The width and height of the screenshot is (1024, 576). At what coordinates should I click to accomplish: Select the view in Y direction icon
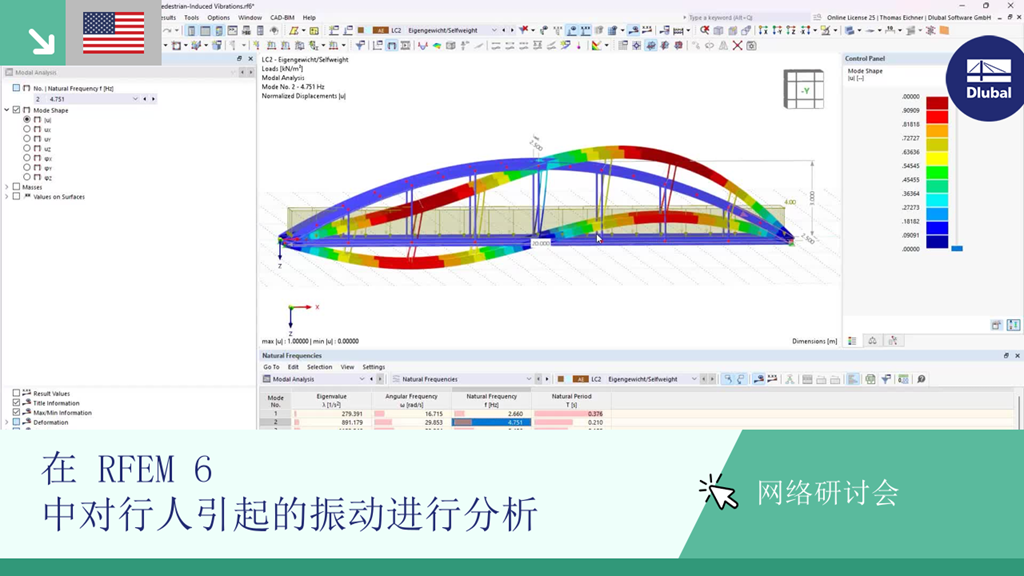point(777,30)
